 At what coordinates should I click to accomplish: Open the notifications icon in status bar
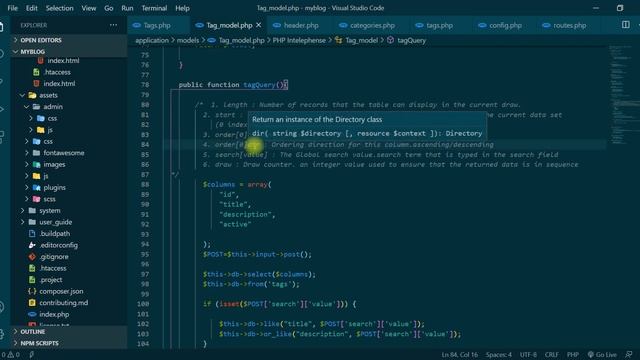[x=629, y=355]
